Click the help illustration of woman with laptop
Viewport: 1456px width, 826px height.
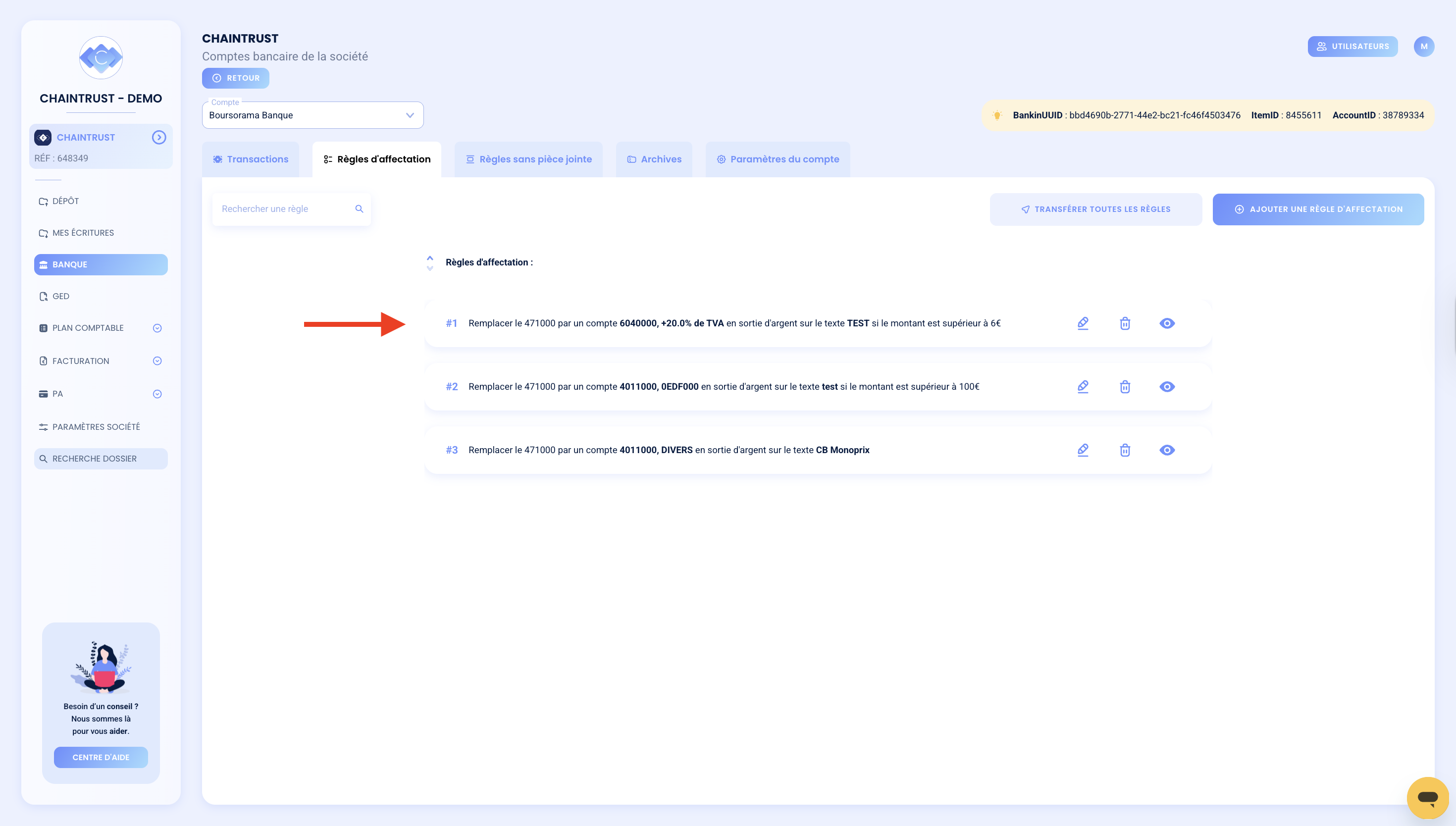coord(101,667)
